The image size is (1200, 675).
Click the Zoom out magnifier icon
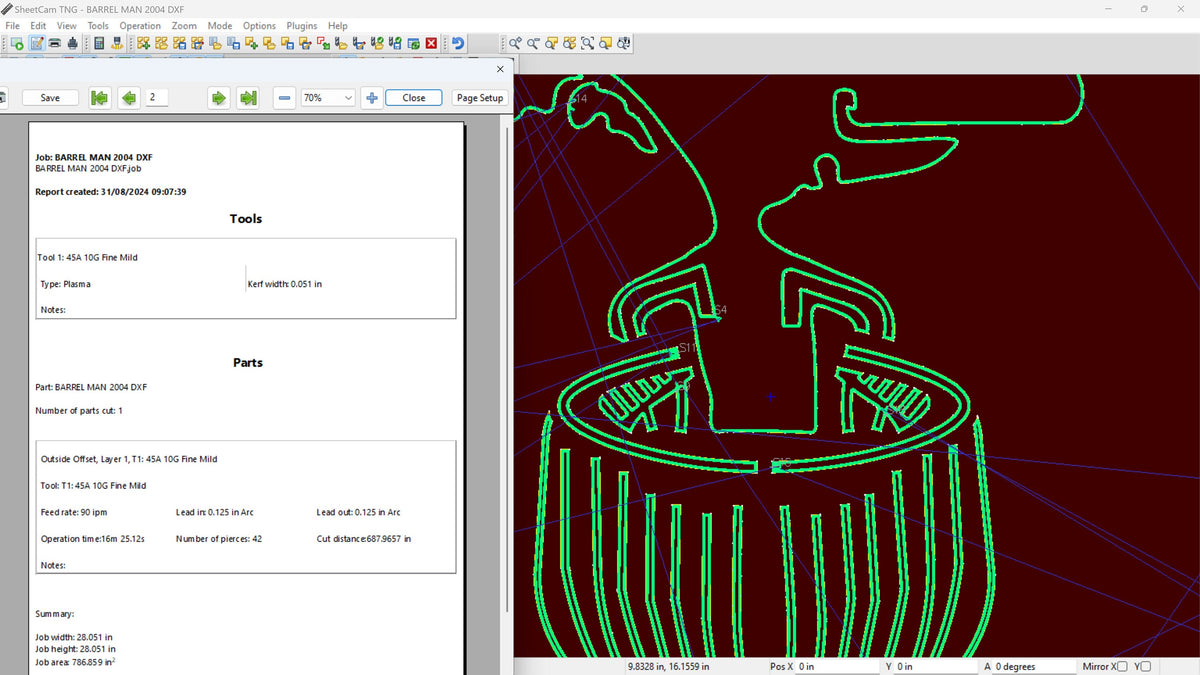[x=532, y=44]
